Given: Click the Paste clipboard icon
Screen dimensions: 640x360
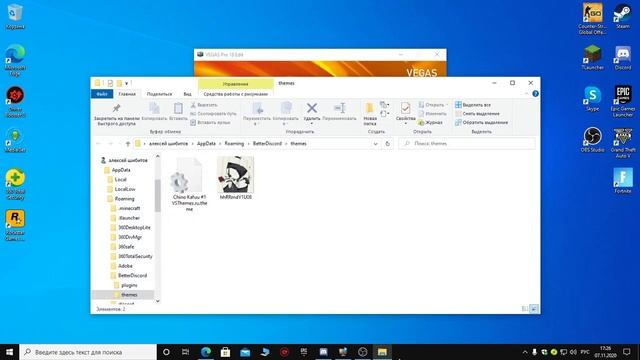Looking at the screenshot, I should click(x=178, y=108).
